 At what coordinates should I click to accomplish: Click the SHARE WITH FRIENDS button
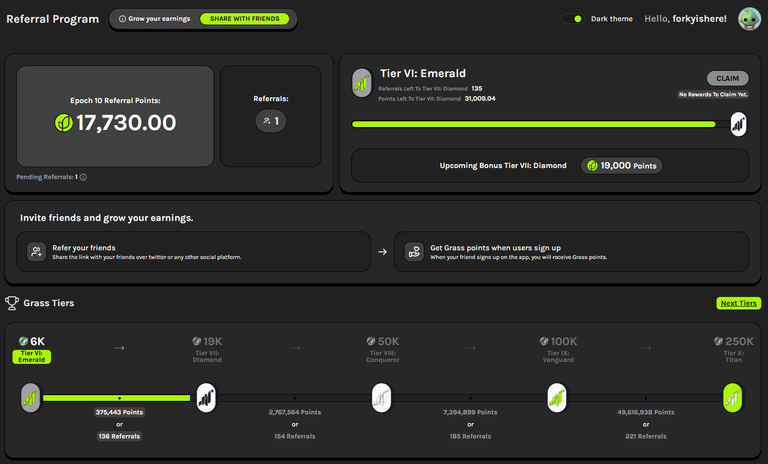coord(244,19)
